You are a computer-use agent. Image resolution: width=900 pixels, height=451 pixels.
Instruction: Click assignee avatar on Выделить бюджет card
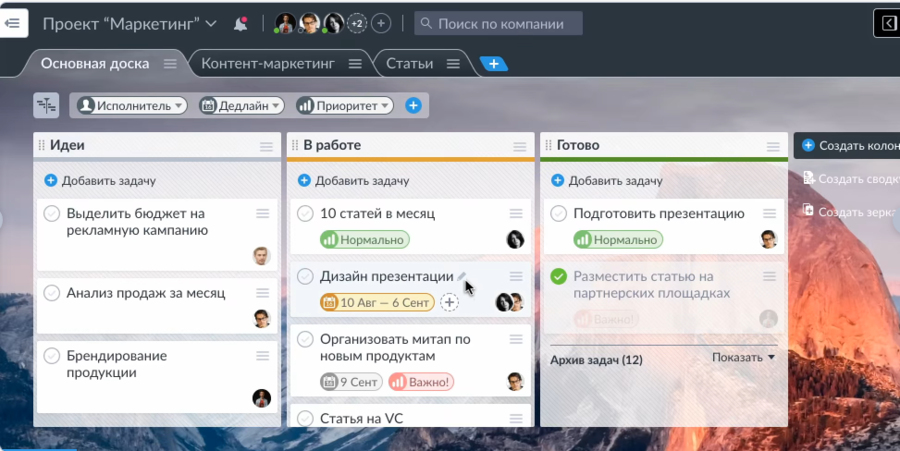pyautogui.click(x=261, y=256)
